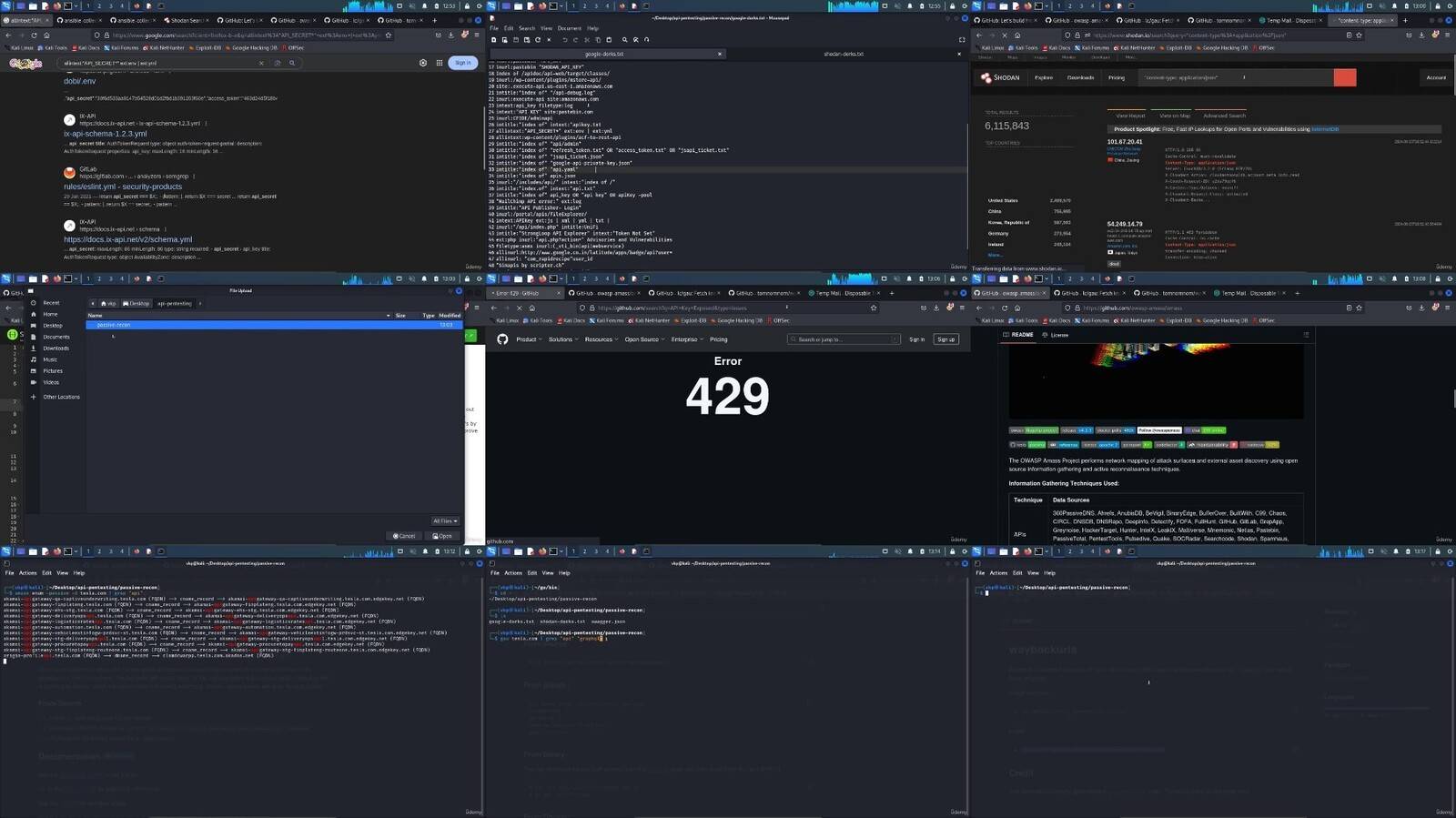This screenshot has width=1456, height=818.
Task: Click Kali menu icon in top-left panel
Action: pyautogui.click(x=5, y=5)
